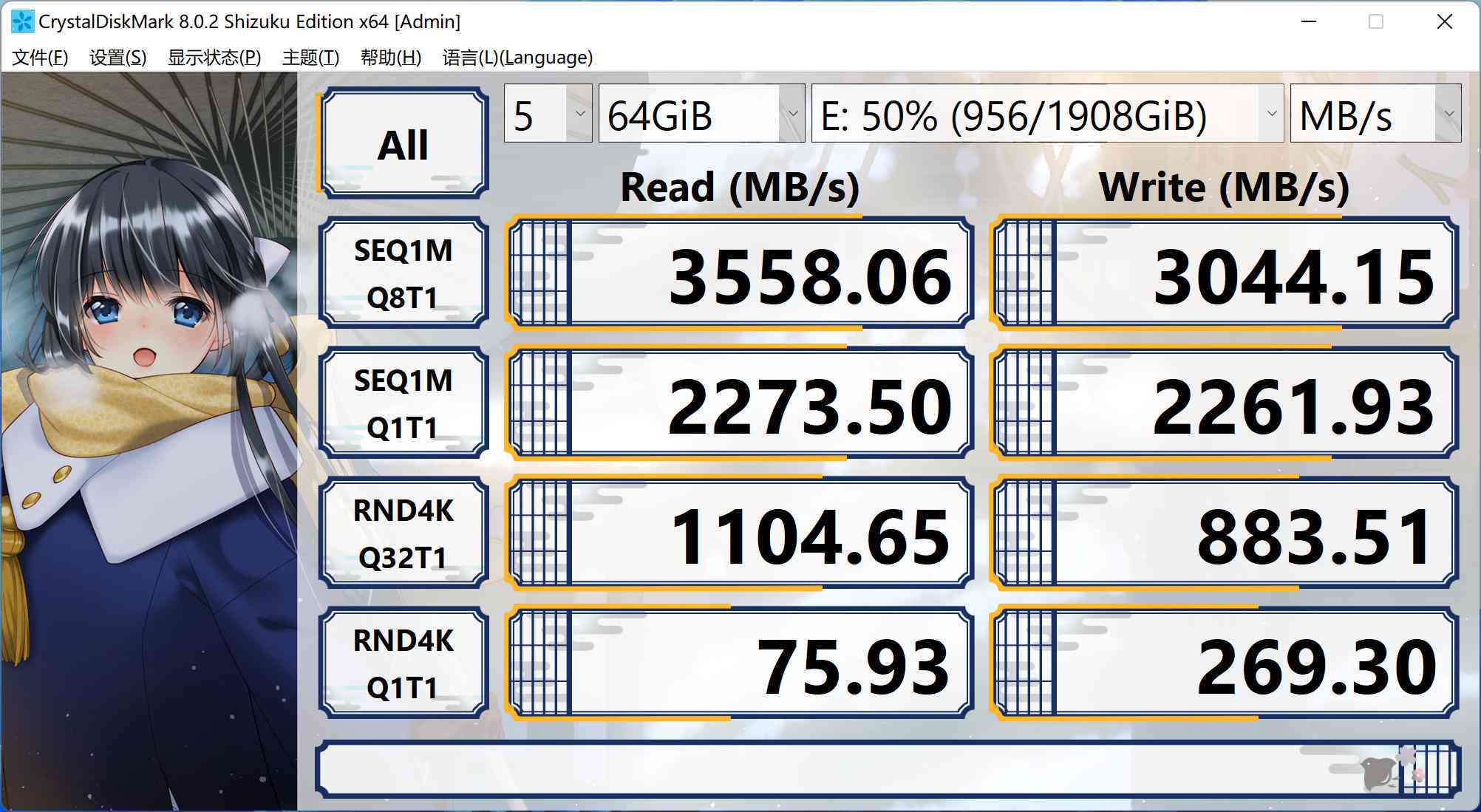The height and width of the screenshot is (812, 1481).
Task: Run the RND4K Q1T1 test
Action: [404, 663]
